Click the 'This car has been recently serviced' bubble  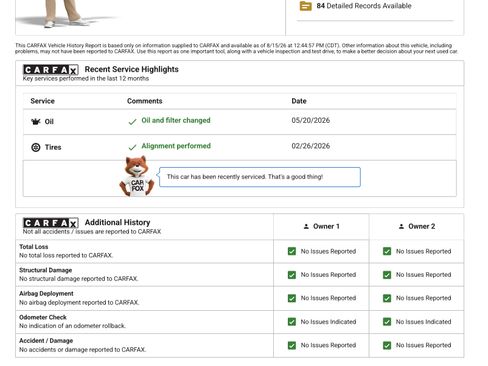click(260, 177)
